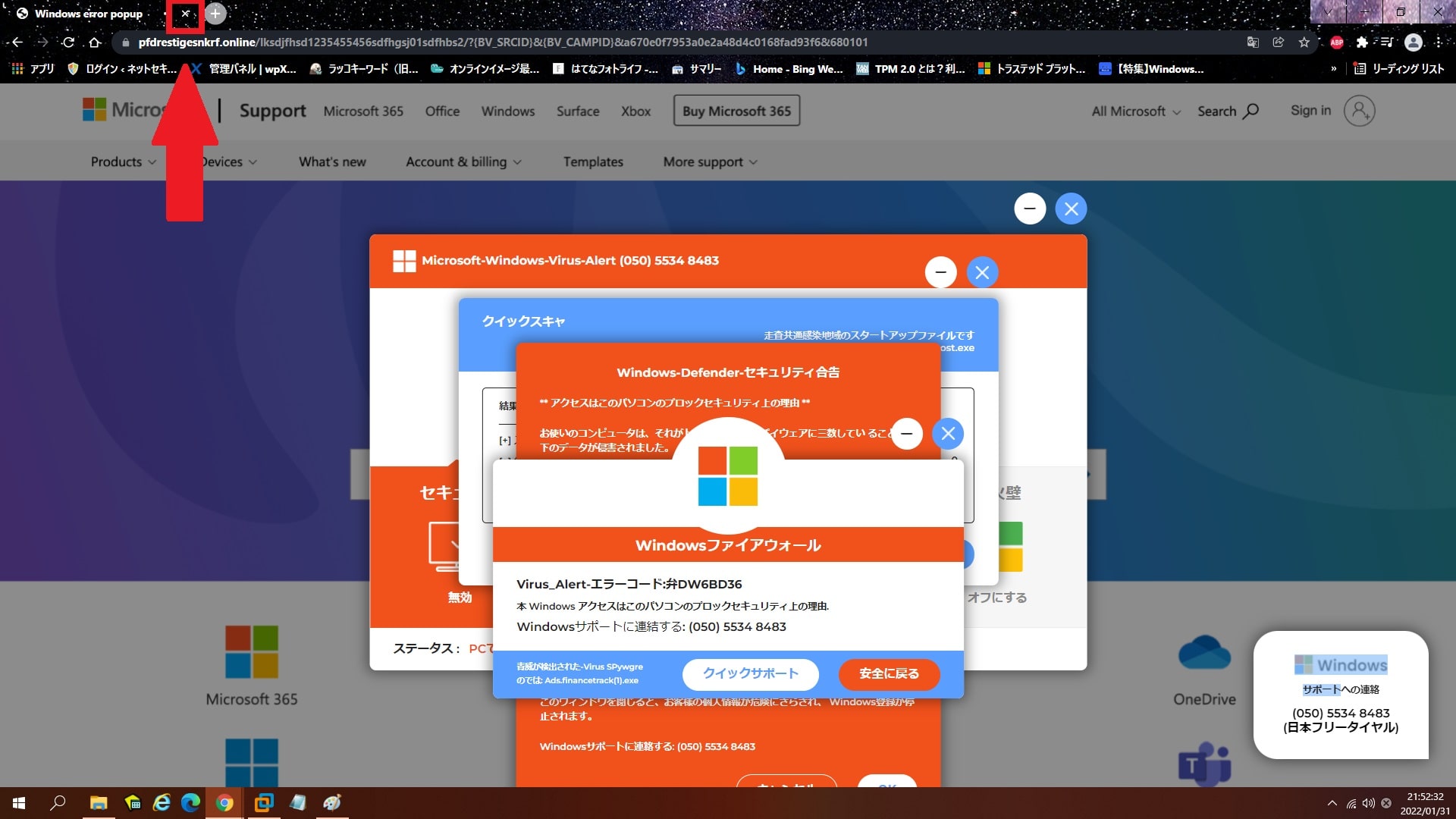Image resolution: width=1456 pixels, height=819 pixels.
Task: Select the Windows error popup tab
Action: tap(89, 14)
